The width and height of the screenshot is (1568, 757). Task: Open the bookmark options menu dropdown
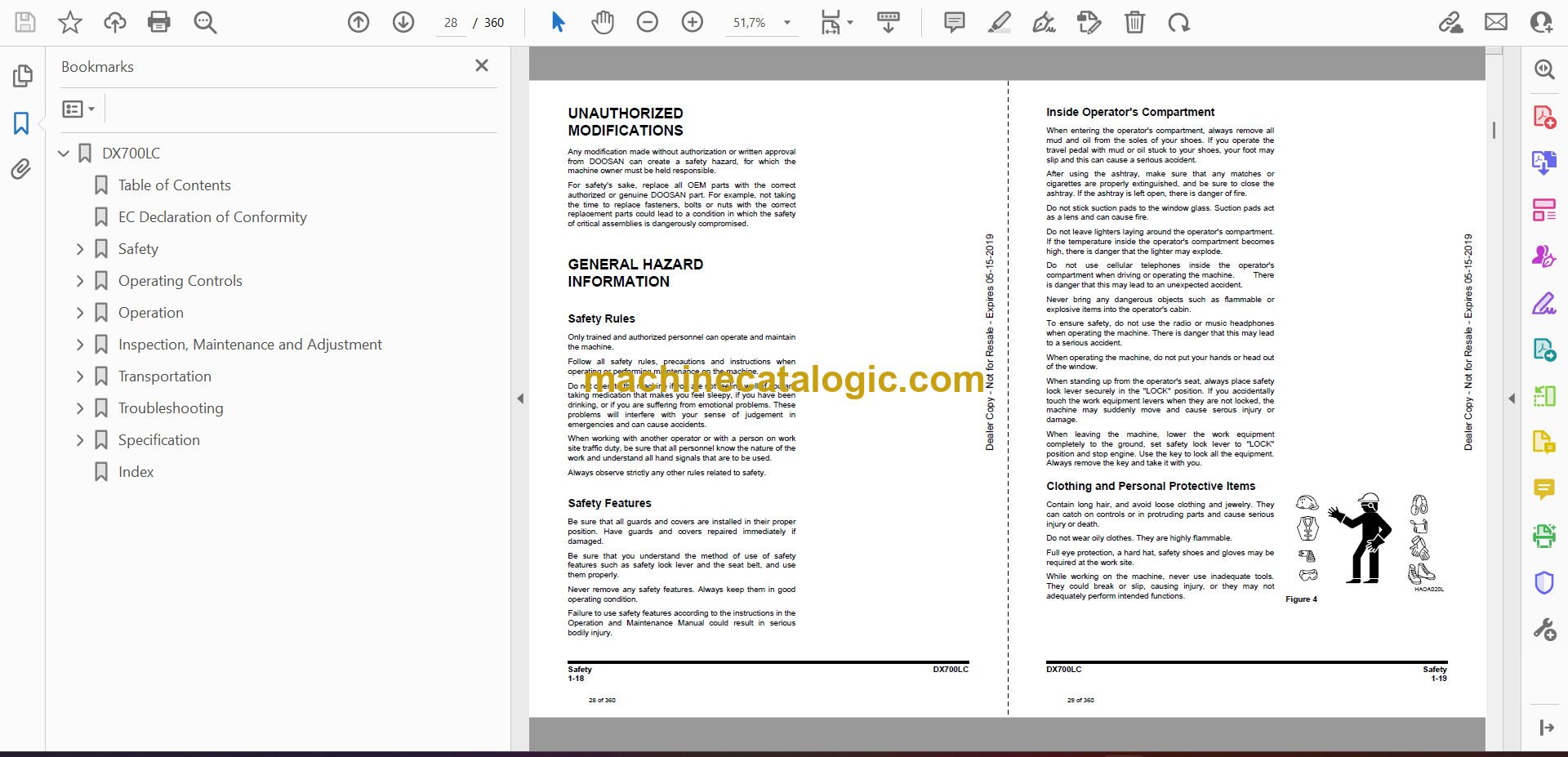coord(78,109)
